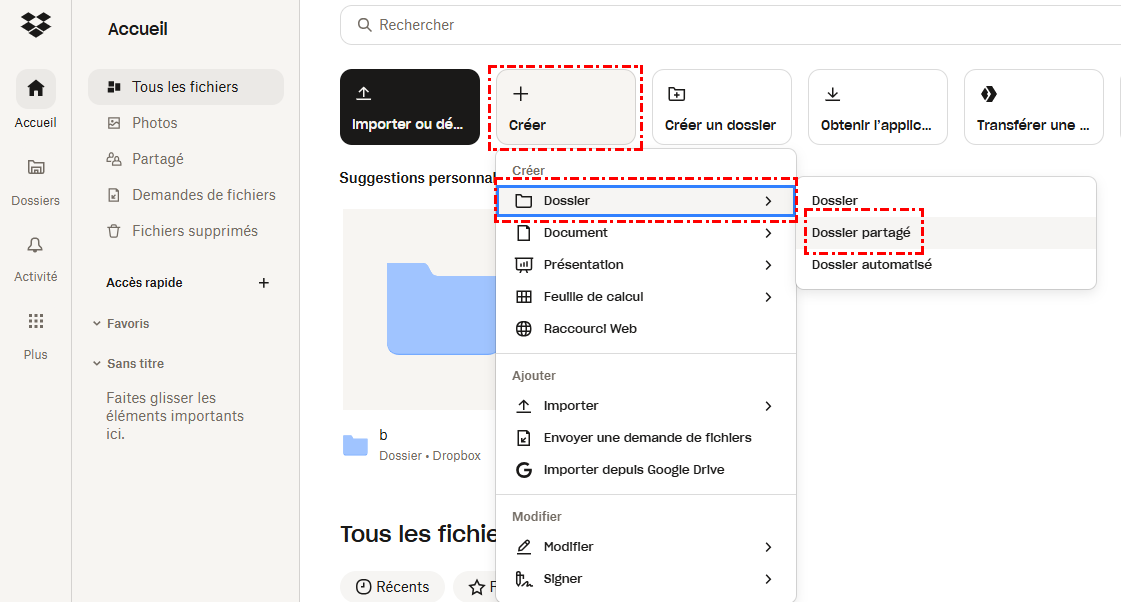Open the Accueil home icon in sidebar

coord(36,89)
